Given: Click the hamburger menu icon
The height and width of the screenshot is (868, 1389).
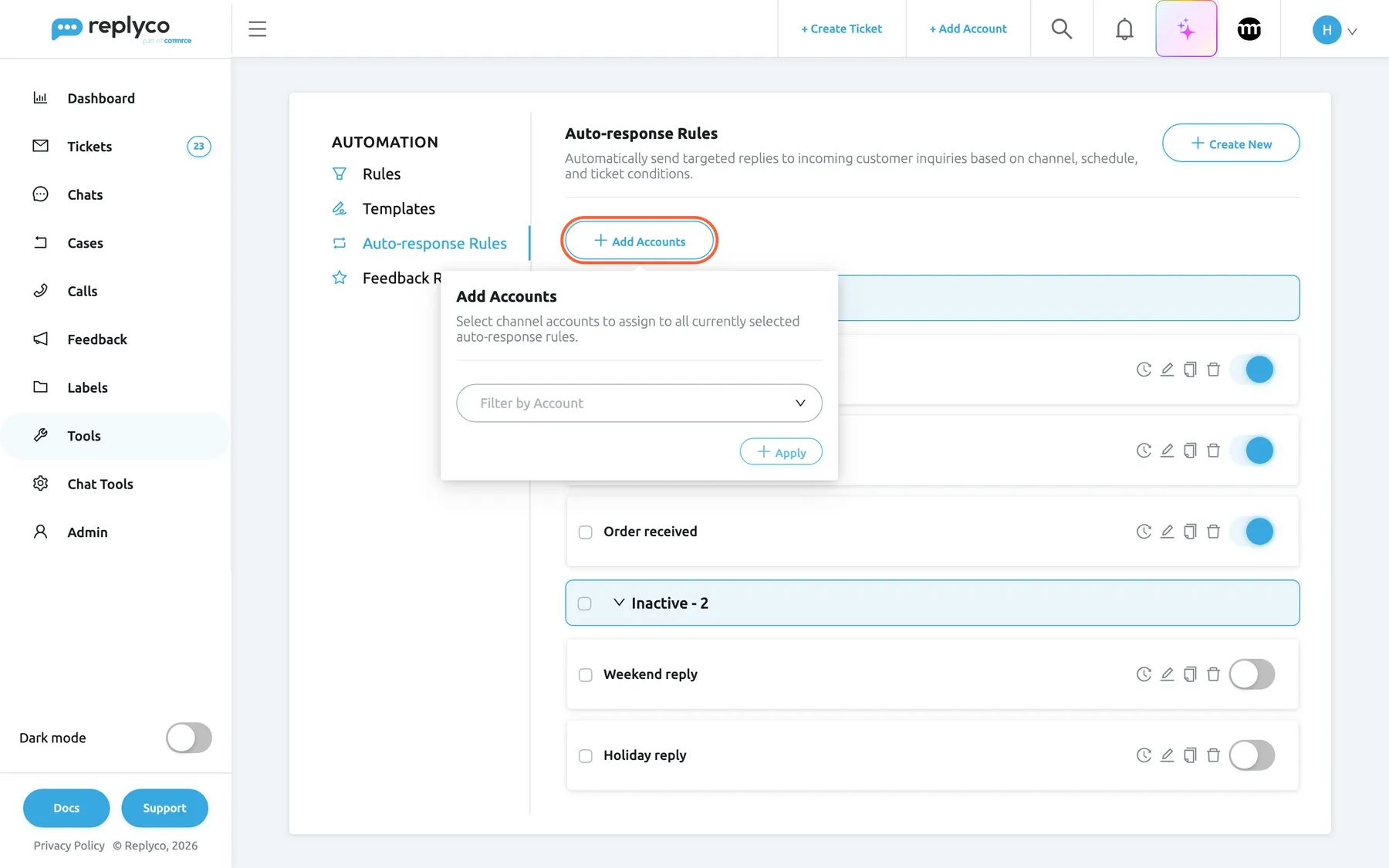Looking at the screenshot, I should coord(258,29).
